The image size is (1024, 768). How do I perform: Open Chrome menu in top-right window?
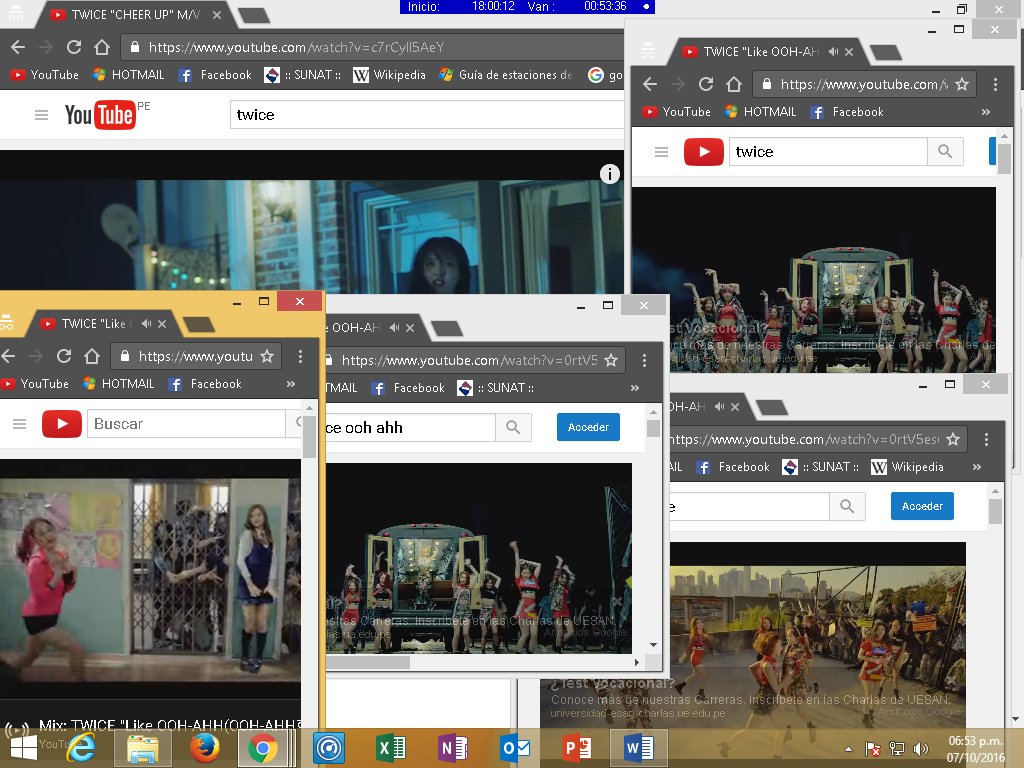pos(995,84)
